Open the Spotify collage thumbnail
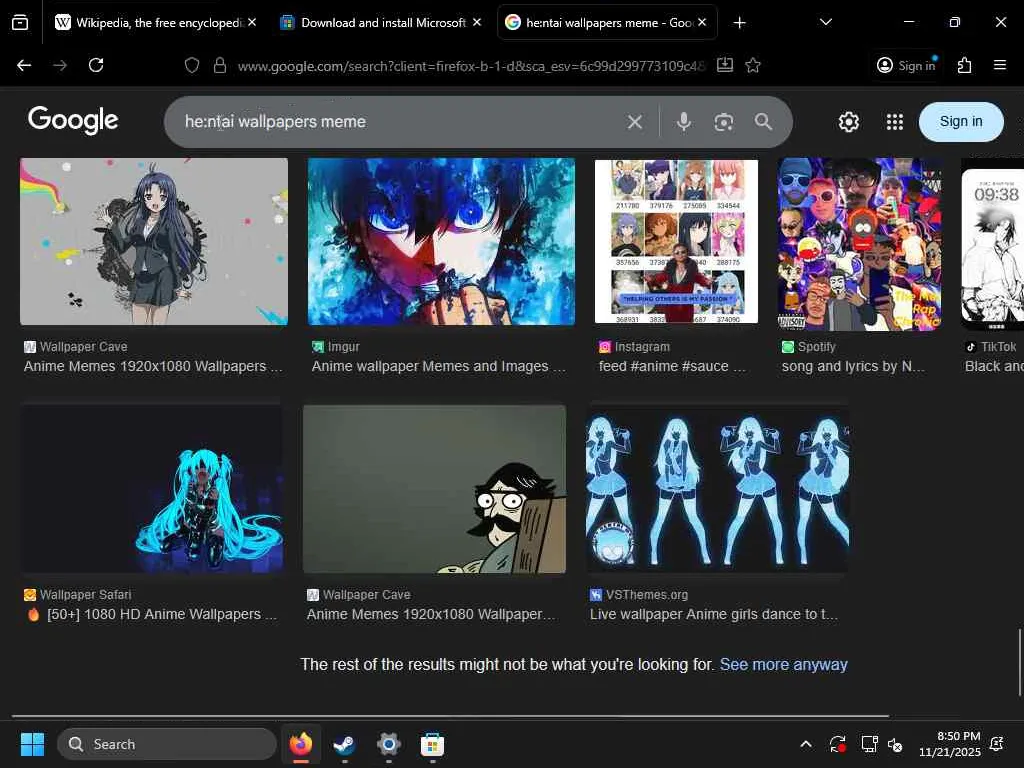Image resolution: width=1024 pixels, height=768 pixels. [x=859, y=244]
